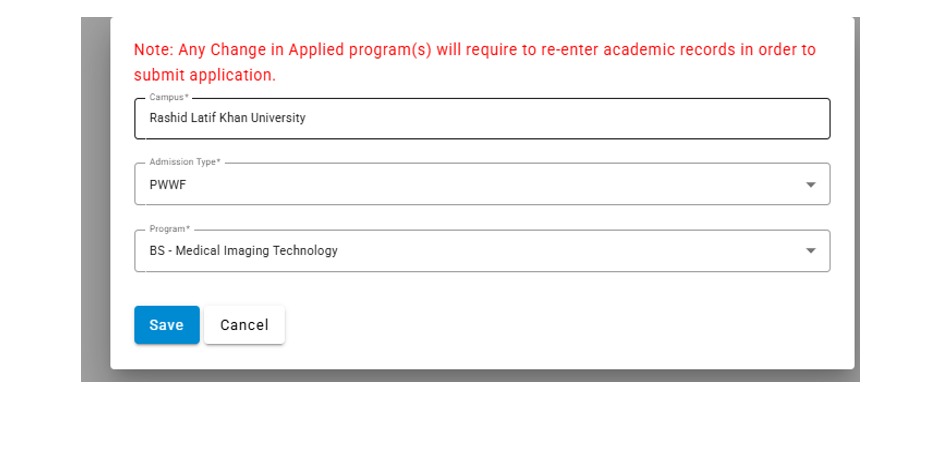Click the Admission Type* field label

(185, 163)
